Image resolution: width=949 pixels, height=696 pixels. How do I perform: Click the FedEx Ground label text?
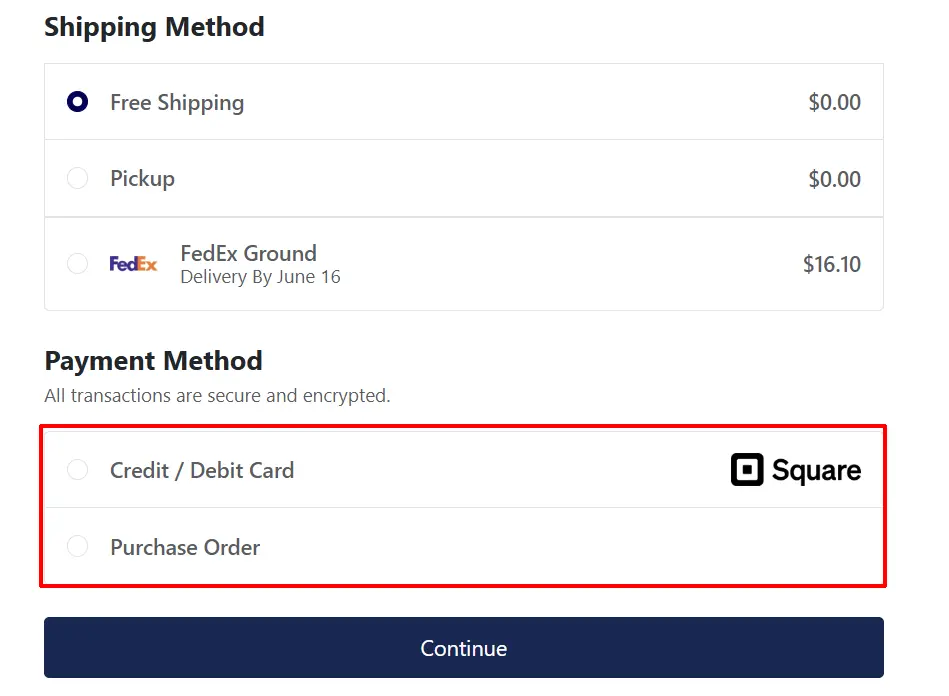coord(249,253)
